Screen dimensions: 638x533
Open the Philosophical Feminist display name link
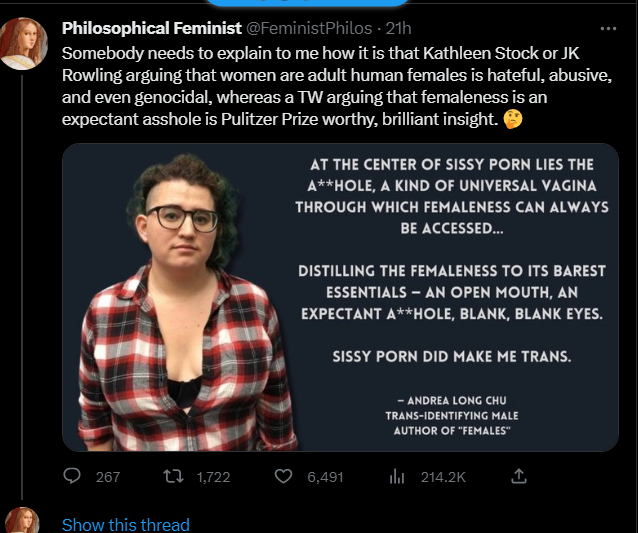(x=152, y=28)
